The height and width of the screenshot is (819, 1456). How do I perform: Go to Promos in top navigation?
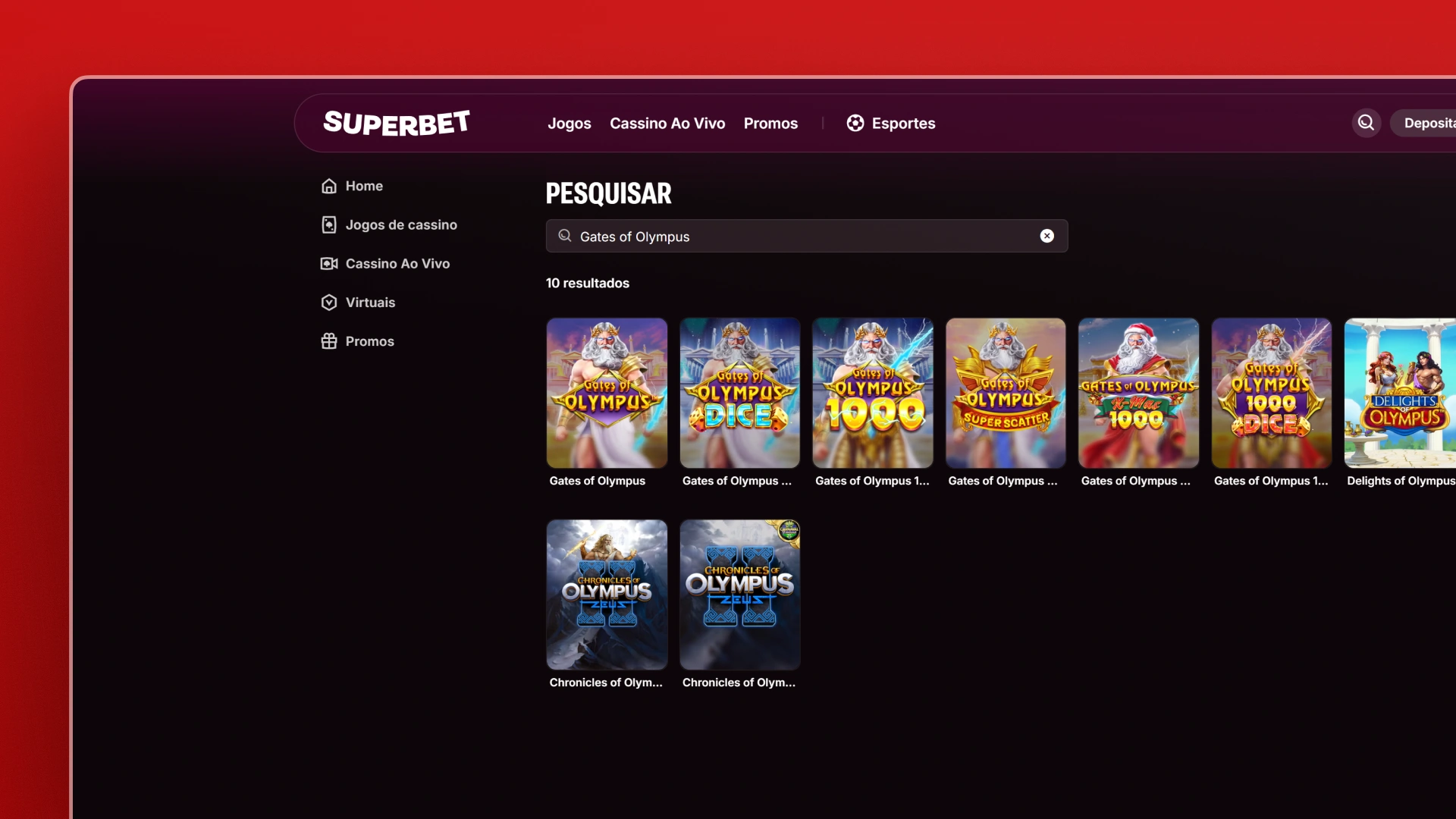770,123
